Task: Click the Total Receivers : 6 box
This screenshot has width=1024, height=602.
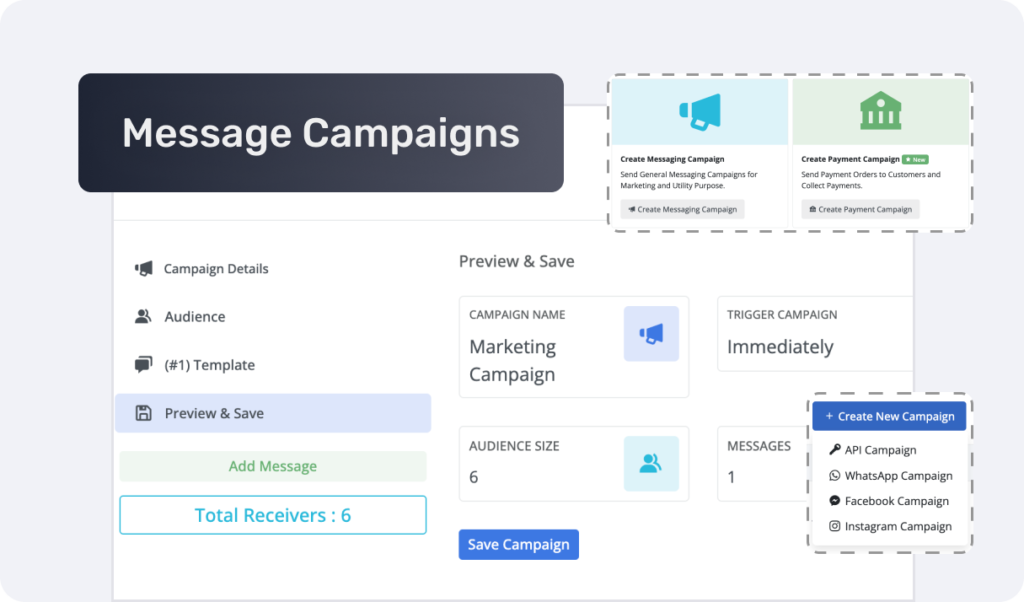Action: point(273,515)
